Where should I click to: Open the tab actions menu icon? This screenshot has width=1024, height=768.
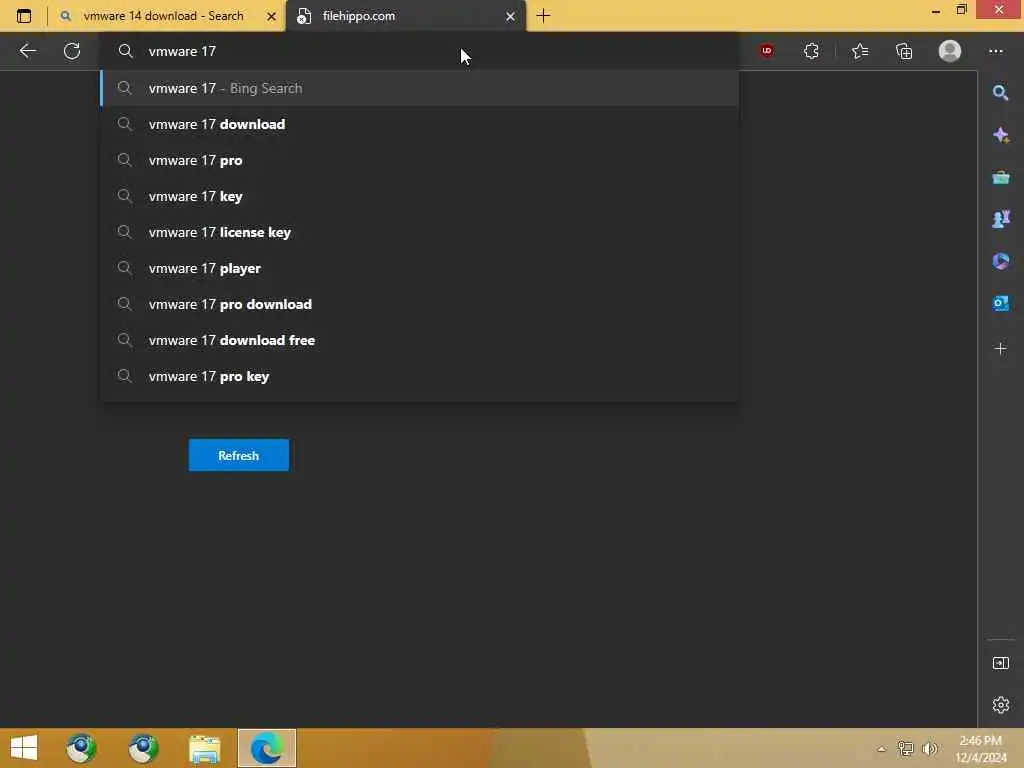(24, 16)
